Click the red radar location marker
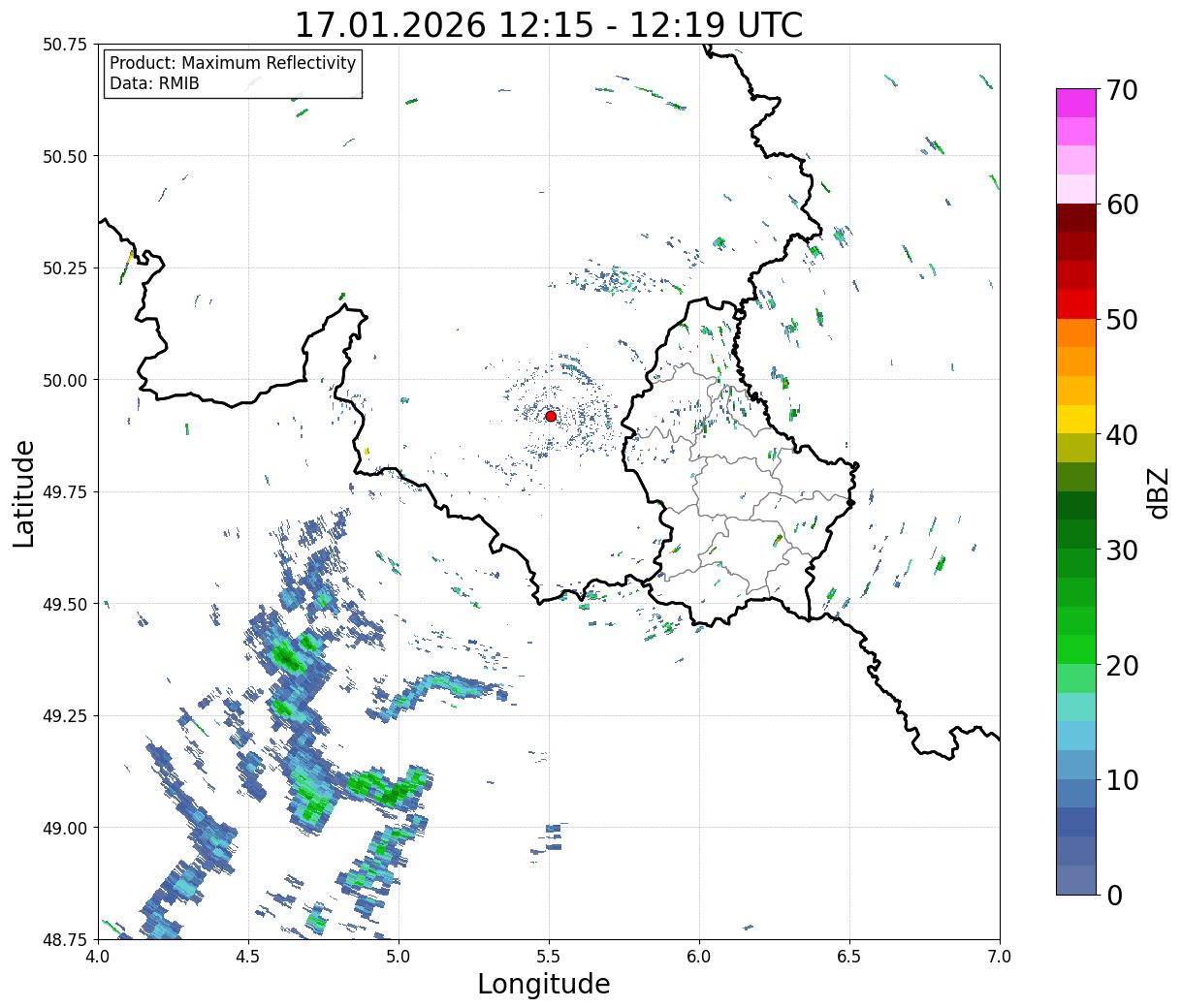Viewport: 1182px width, 1008px height. (x=551, y=416)
